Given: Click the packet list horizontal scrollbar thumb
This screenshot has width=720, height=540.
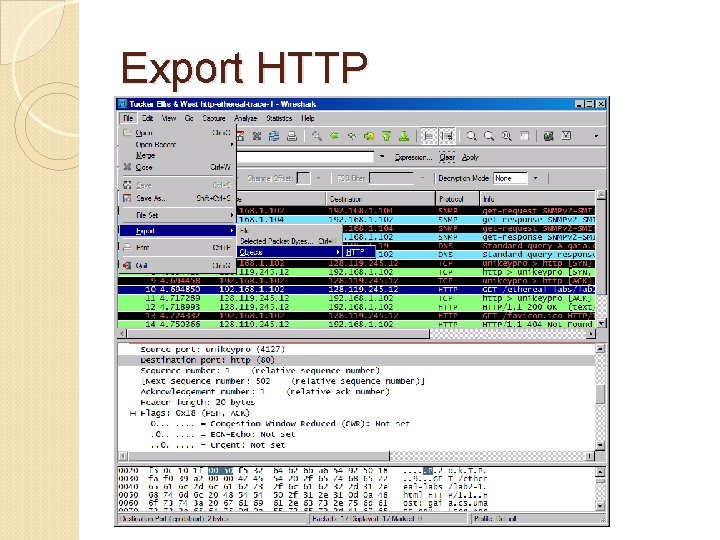Looking at the screenshot, I should point(278,334).
